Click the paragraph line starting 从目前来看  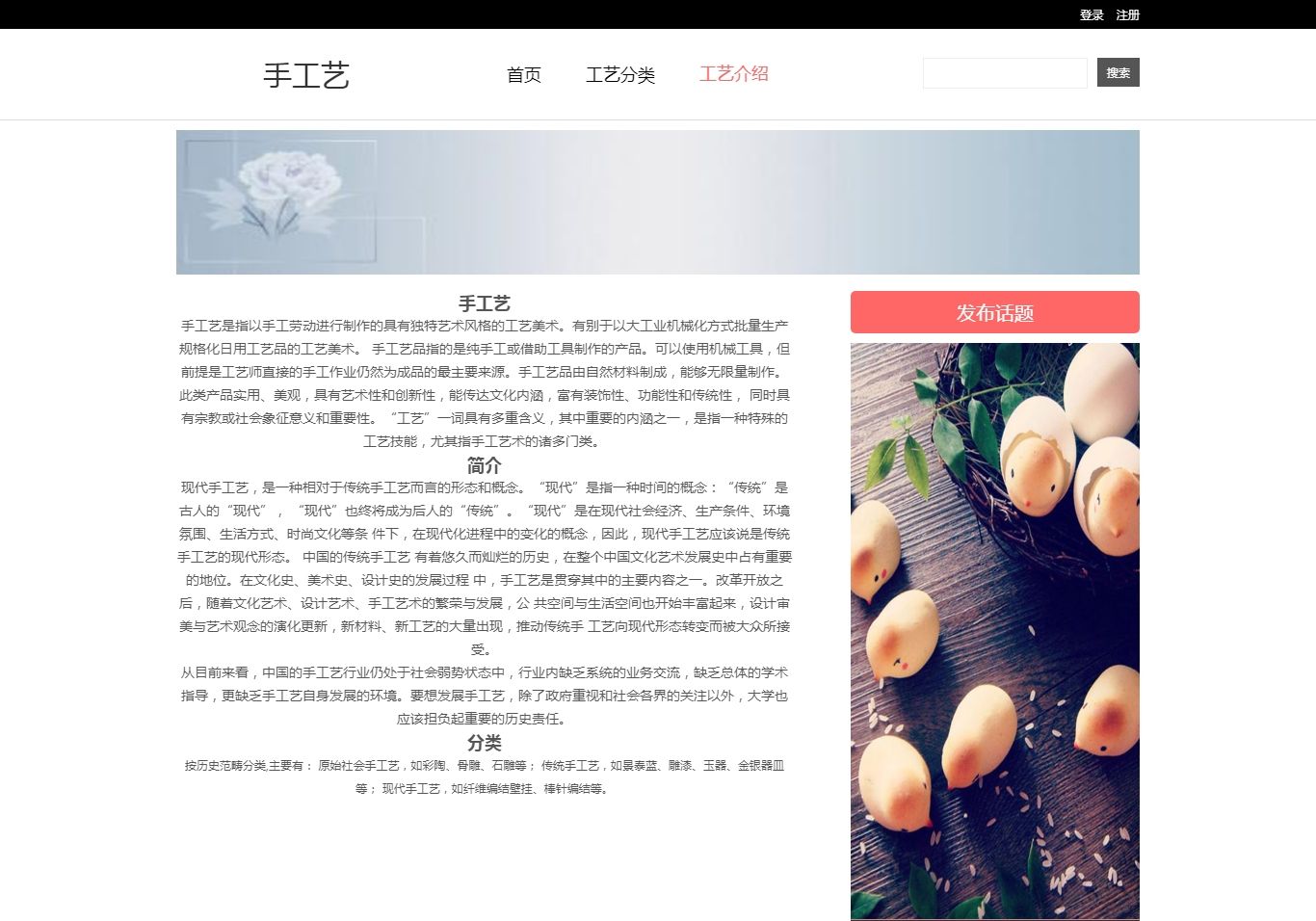click(485, 672)
